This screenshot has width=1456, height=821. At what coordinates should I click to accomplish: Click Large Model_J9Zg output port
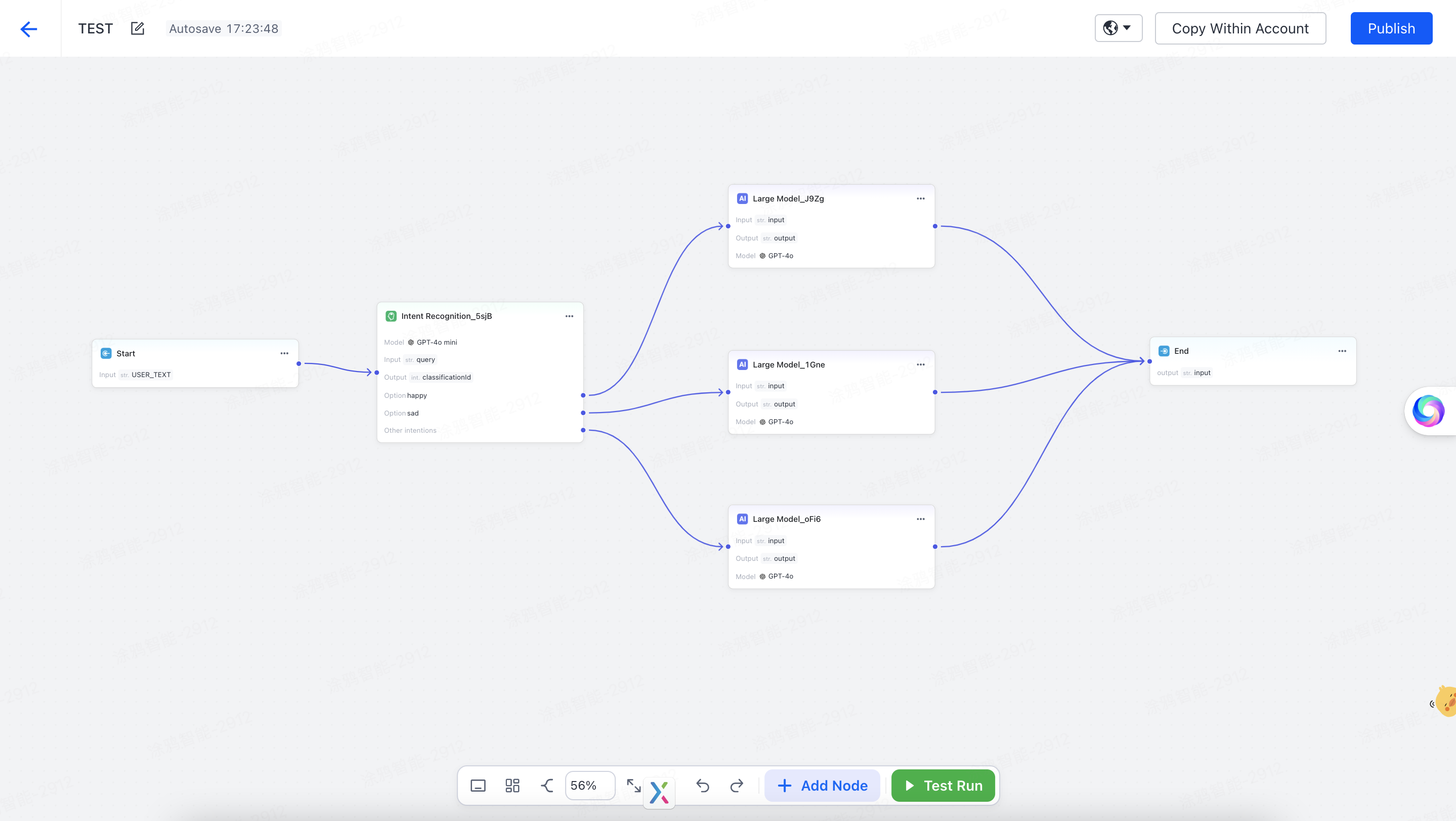coord(935,226)
